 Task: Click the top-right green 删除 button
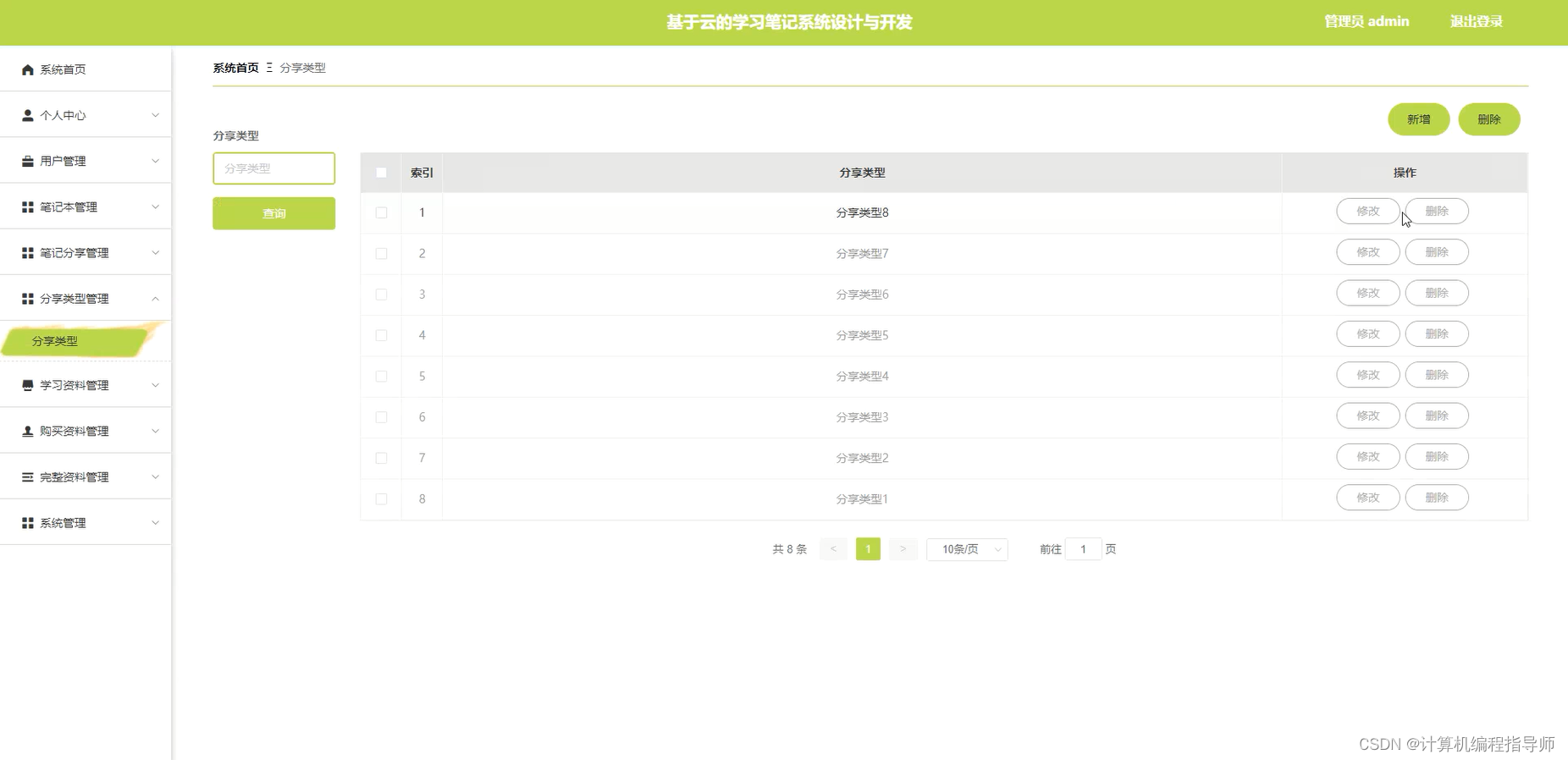tap(1489, 119)
